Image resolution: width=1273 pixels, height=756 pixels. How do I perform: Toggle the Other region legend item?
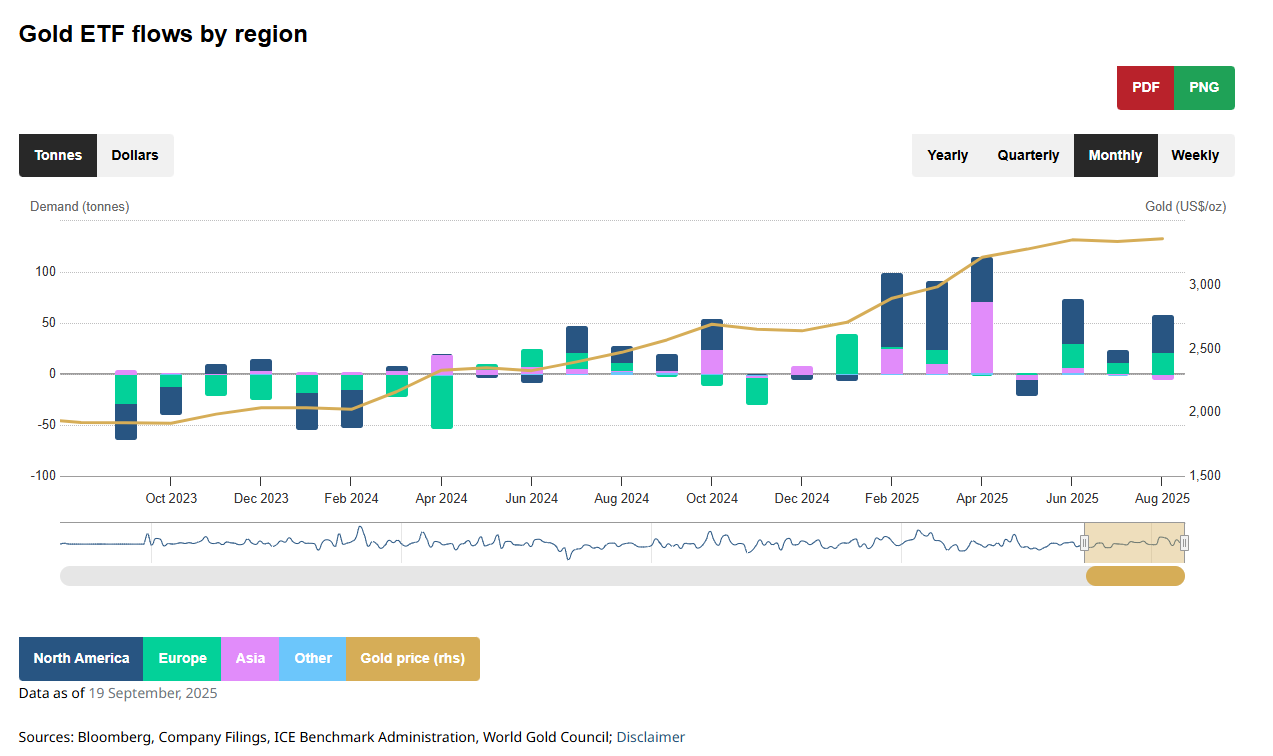click(x=313, y=659)
